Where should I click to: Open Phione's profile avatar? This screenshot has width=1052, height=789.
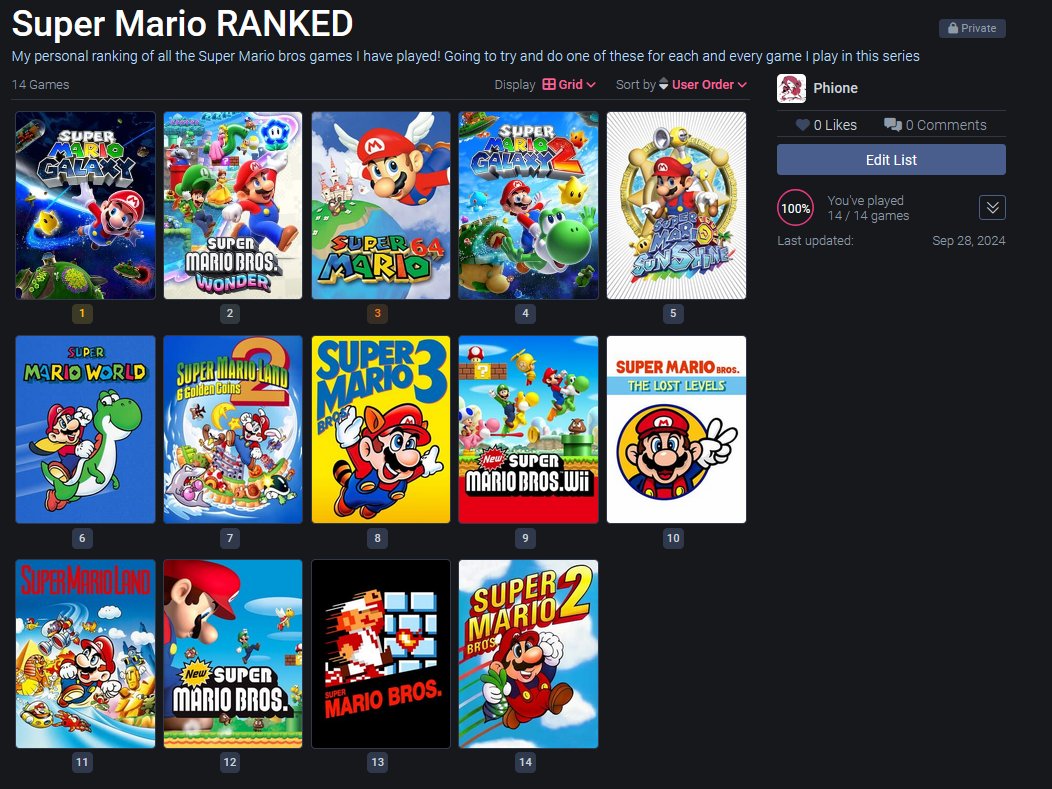click(x=791, y=89)
